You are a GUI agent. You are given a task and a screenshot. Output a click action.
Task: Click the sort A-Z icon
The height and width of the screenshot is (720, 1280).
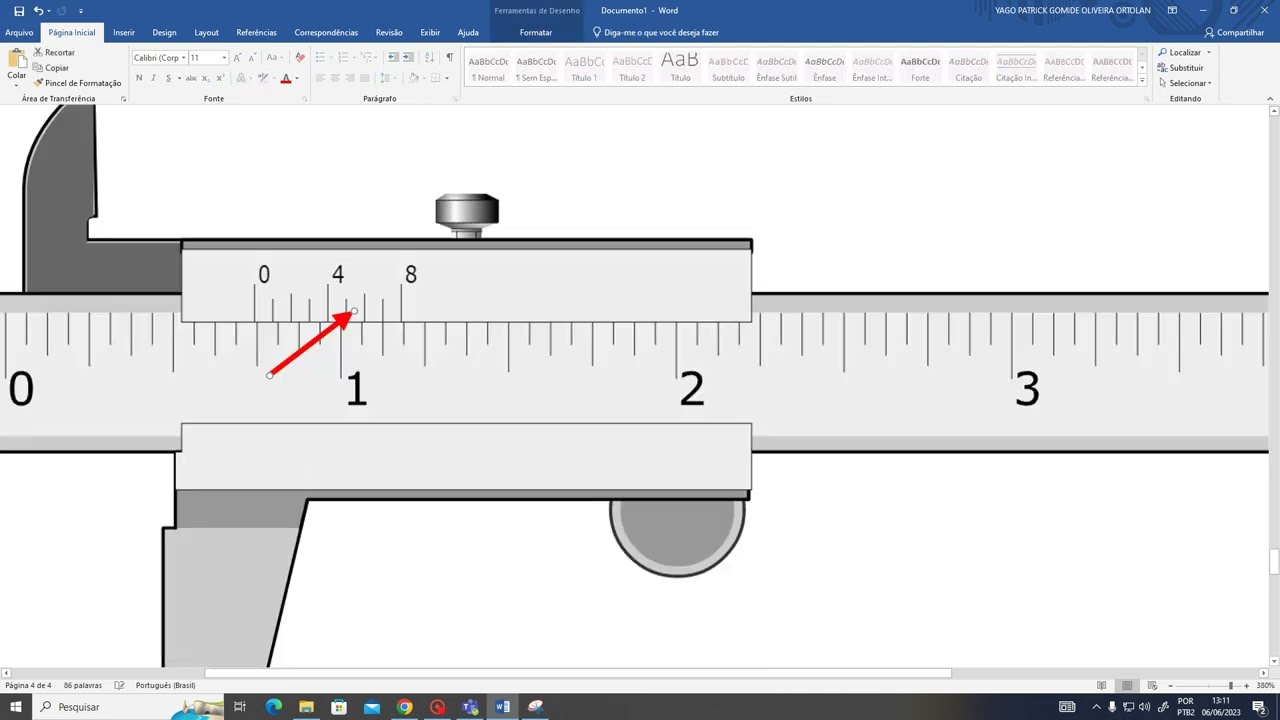pyautogui.click(x=429, y=58)
